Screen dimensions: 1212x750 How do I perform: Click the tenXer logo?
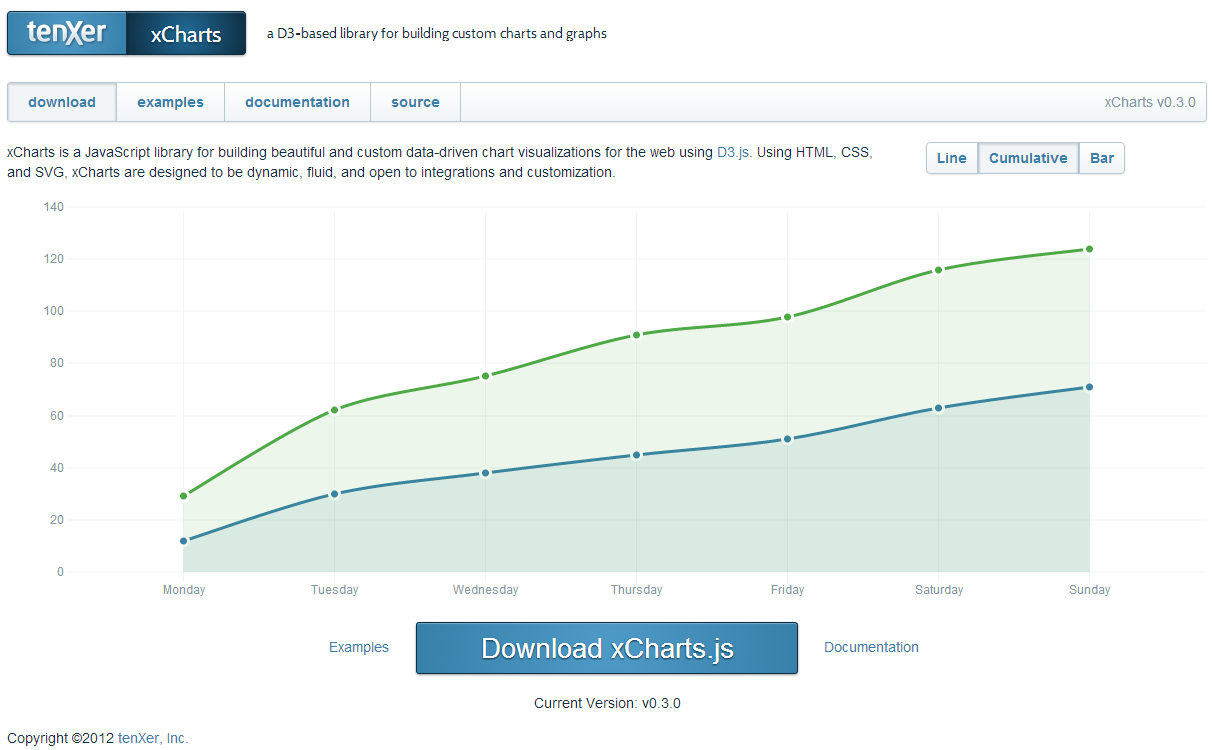[67, 33]
